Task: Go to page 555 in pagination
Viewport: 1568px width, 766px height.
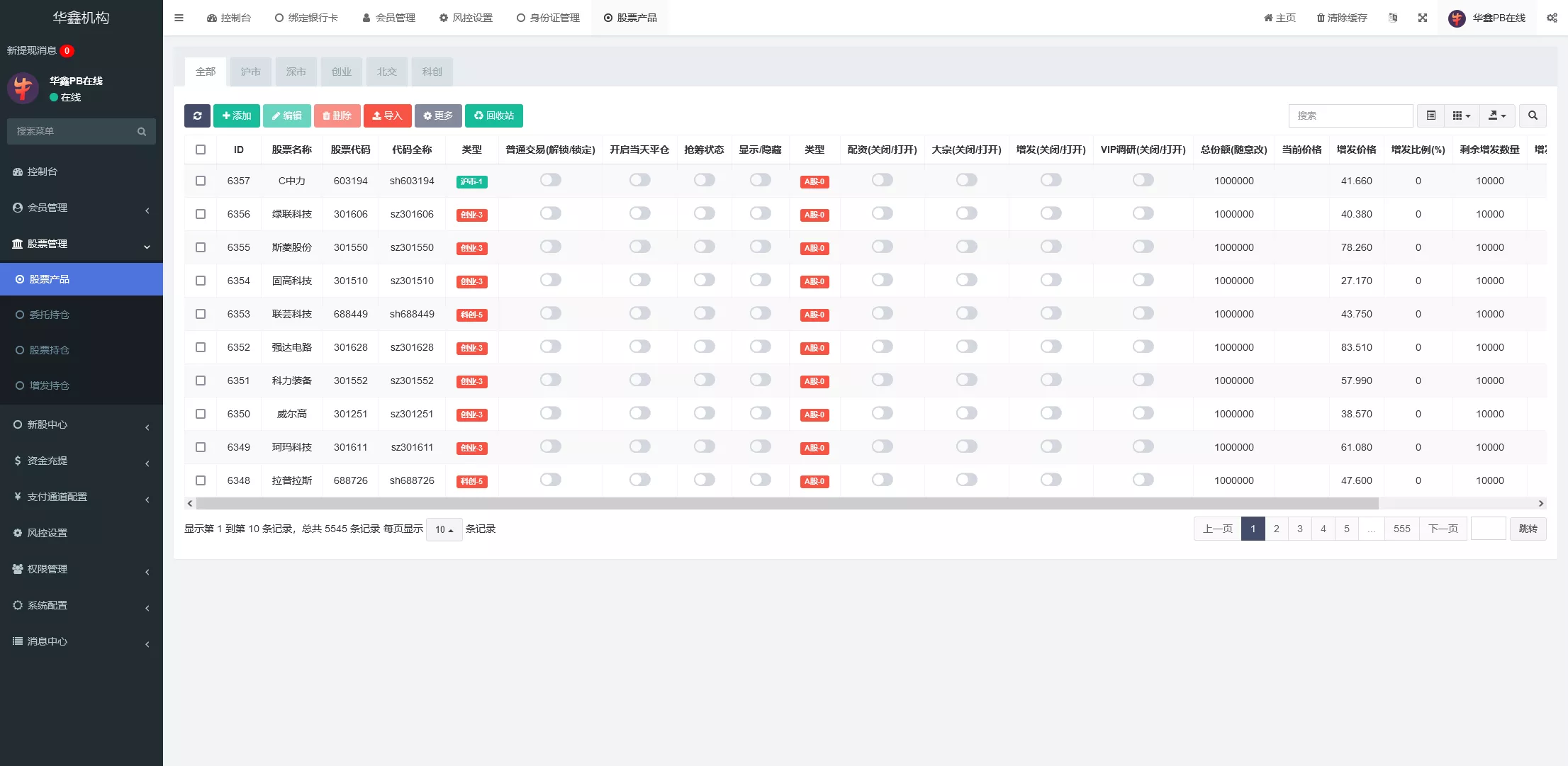Action: tap(1401, 529)
